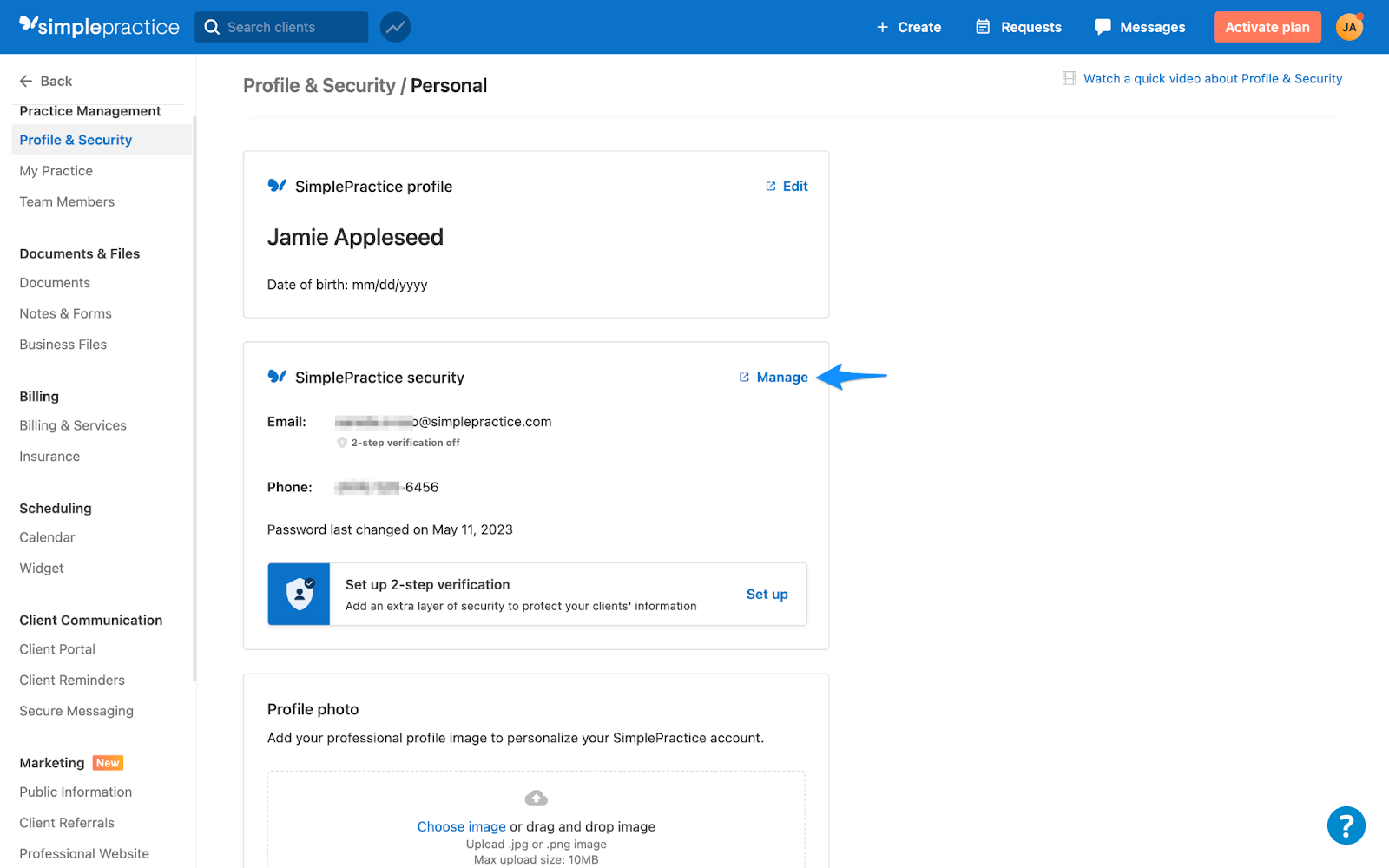The height and width of the screenshot is (868, 1389).
Task: Click Edit on the SimplePractice profile card
Action: pos(793,186)
